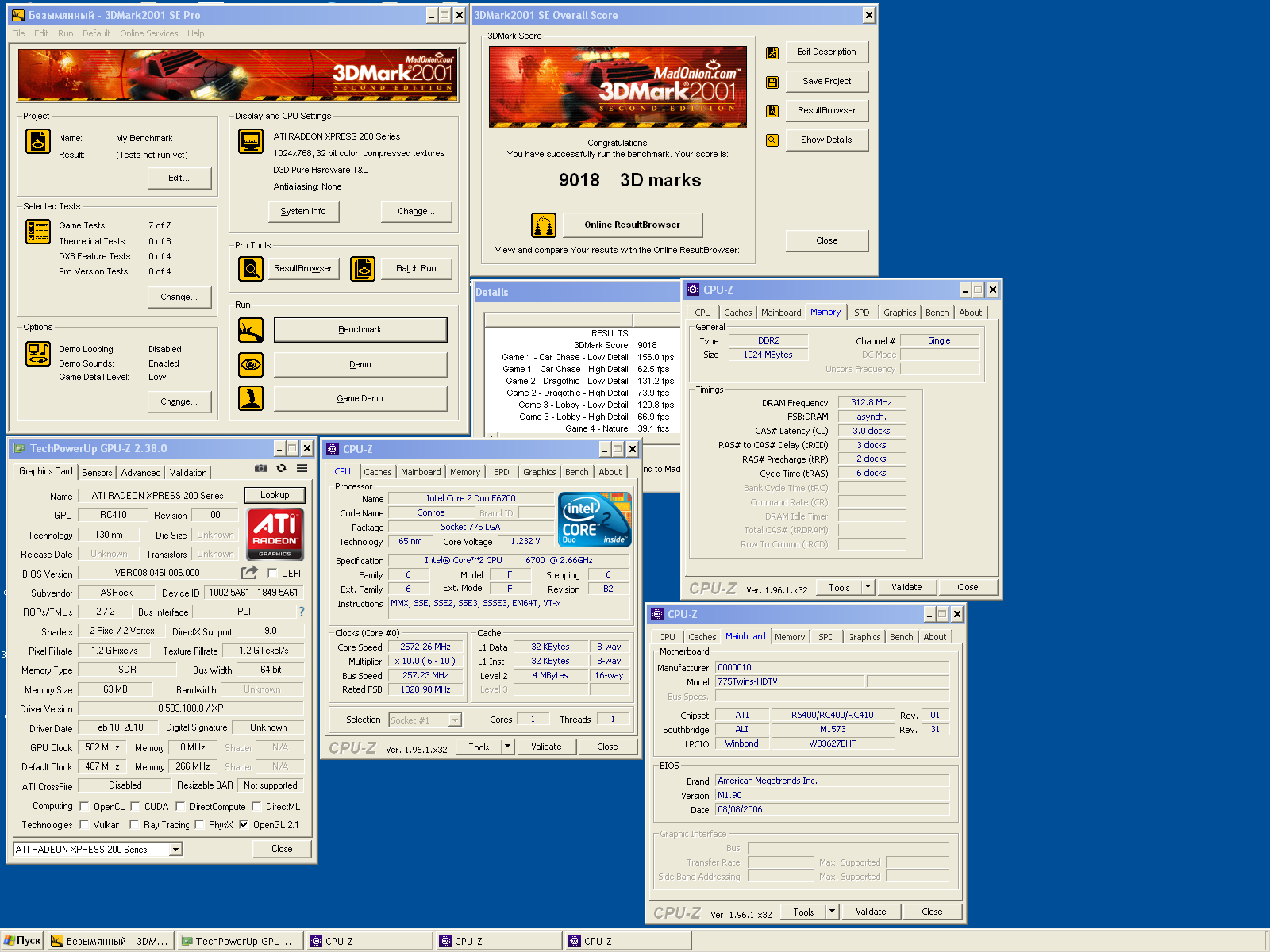Expand Tools dropdown arrow in Memory tab window

click(x=868, y=587)
